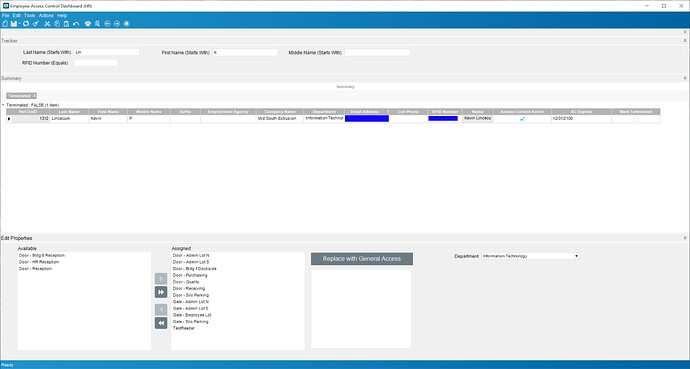Click the Paste clipboard icon

(66, 24)
